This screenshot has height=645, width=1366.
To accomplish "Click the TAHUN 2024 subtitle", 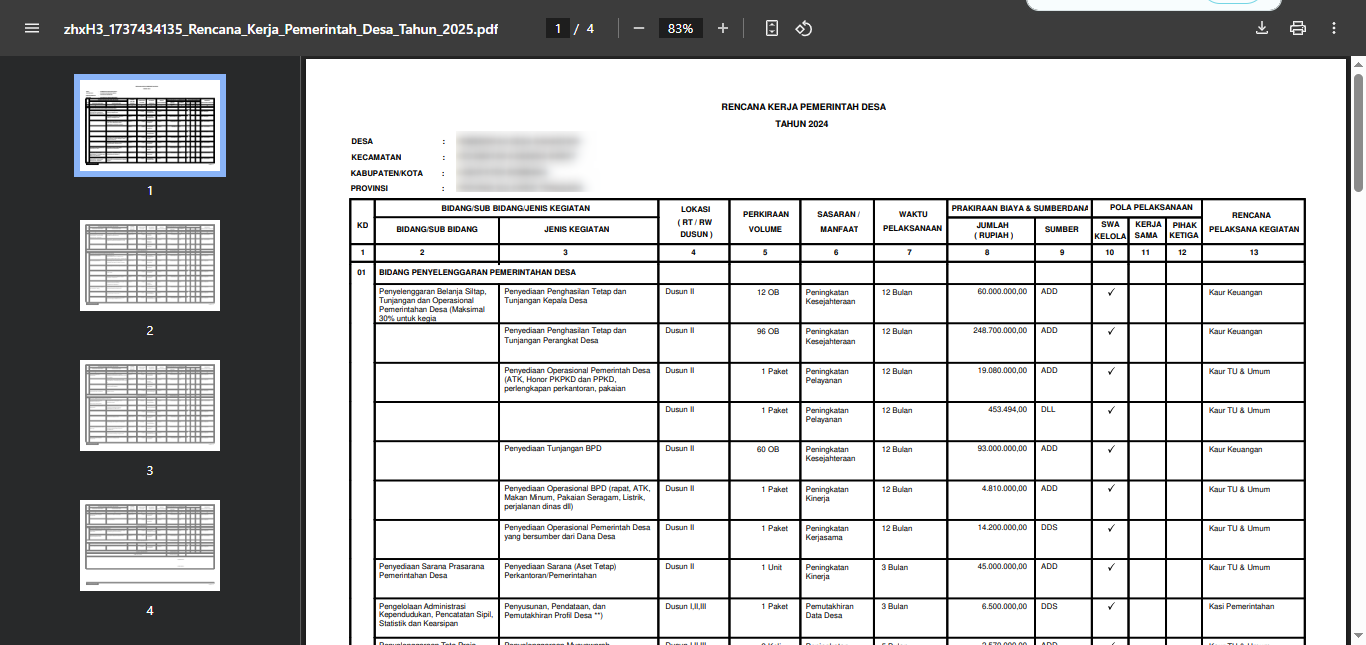I will click(x=802, y=124).
